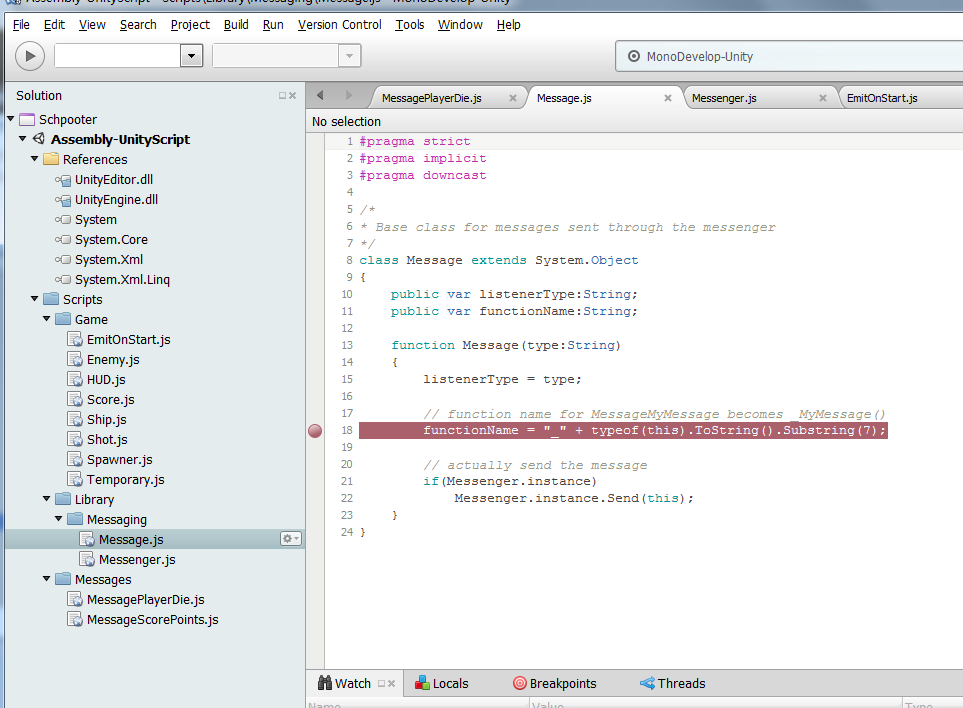Auto-hide the Watch pad
Viewport: 963px width, 708px height.
pyautogui.click(x=381, y=683)
